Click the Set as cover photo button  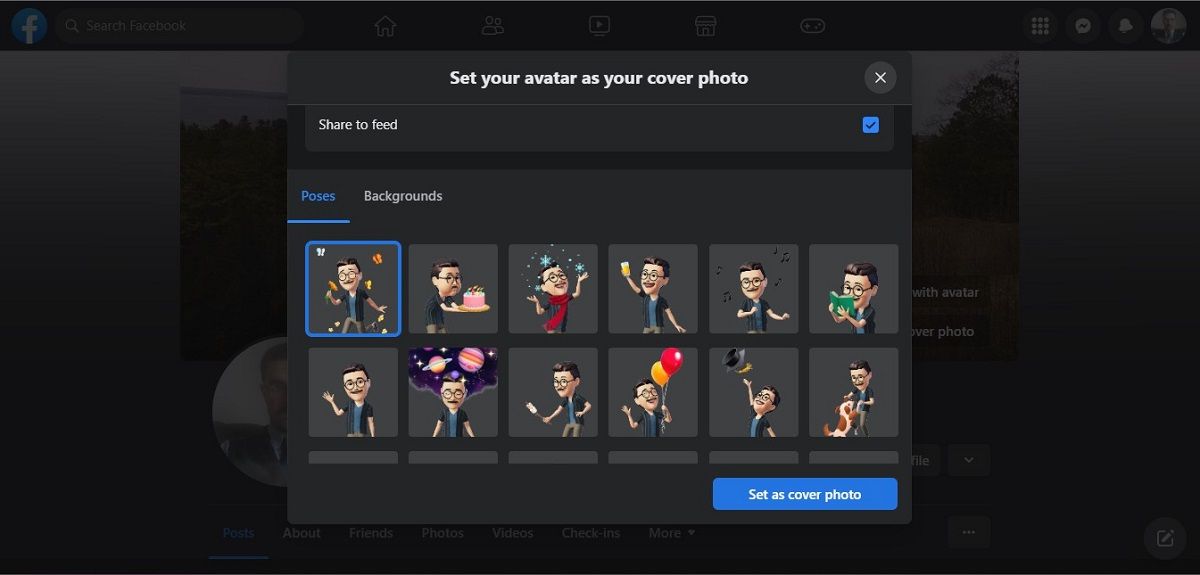[805, 494]
